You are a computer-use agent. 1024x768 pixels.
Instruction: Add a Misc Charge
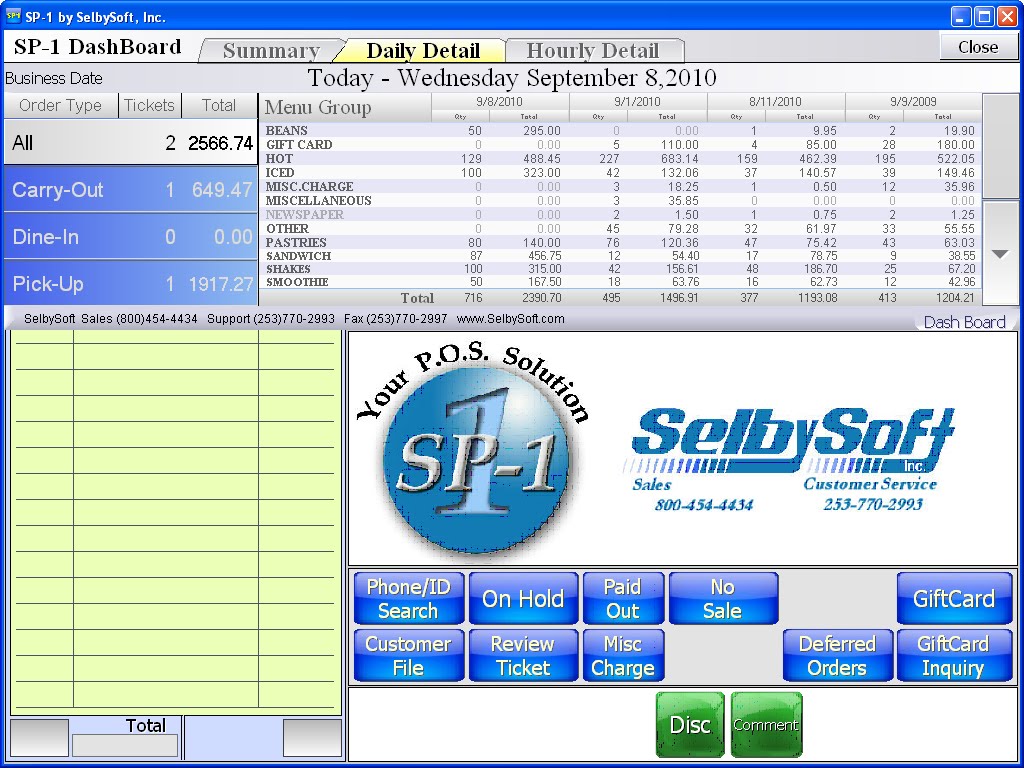623,655
